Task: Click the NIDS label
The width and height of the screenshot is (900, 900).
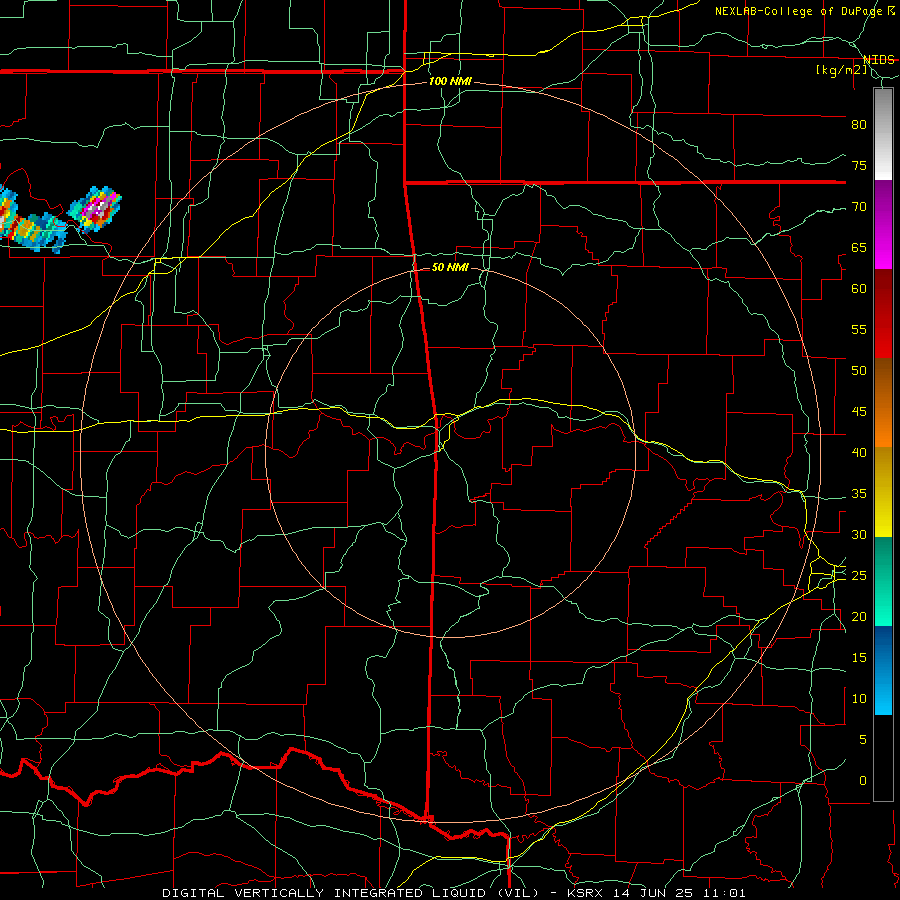Action: tap(878, 60)
